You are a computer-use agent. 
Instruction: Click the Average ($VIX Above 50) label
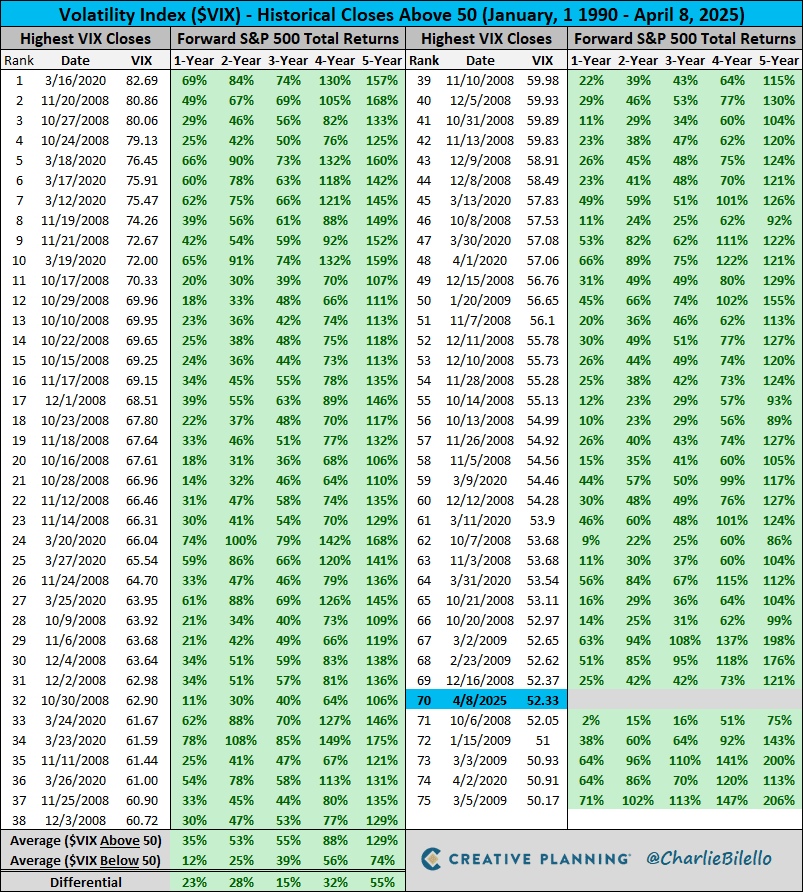coord(85,841)
